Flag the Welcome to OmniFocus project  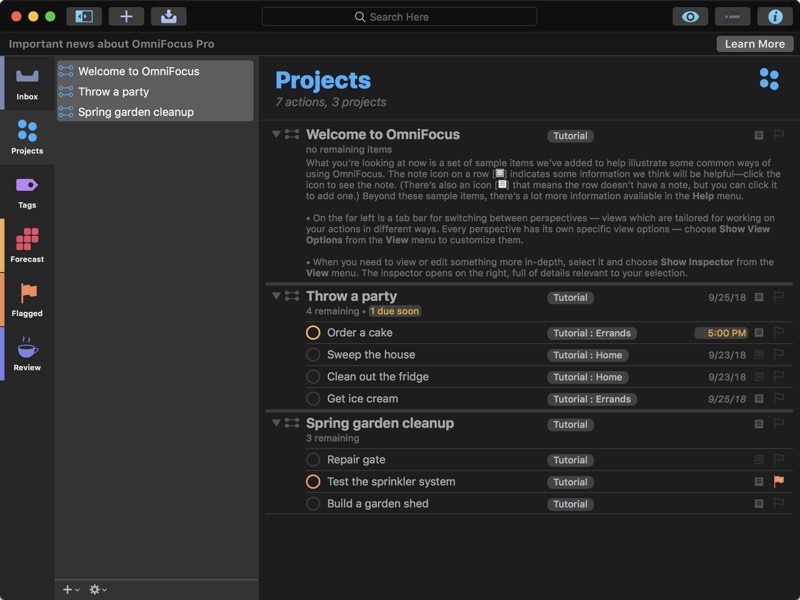coord(779,135)
